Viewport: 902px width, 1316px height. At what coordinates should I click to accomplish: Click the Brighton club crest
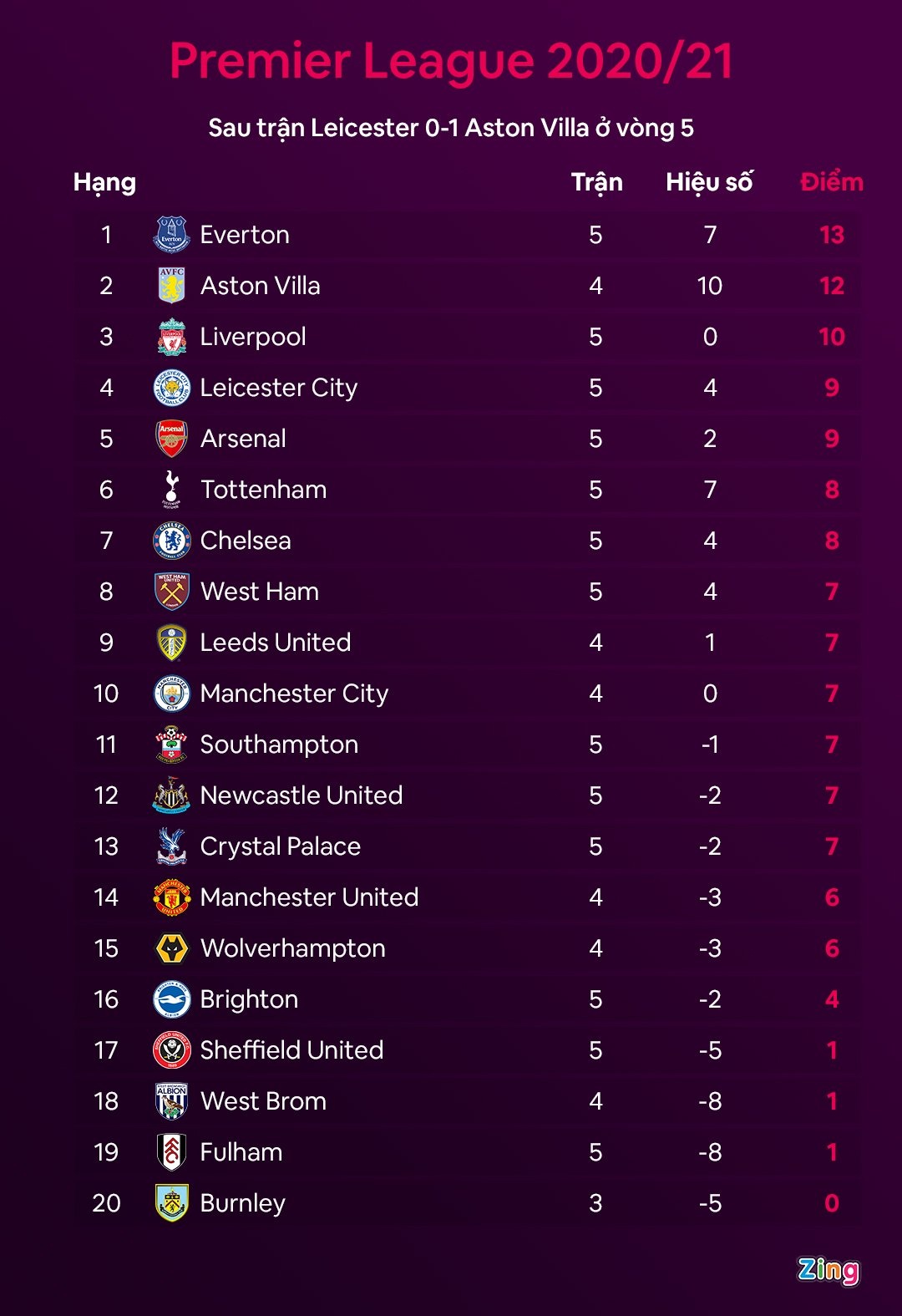click(171, 999)
